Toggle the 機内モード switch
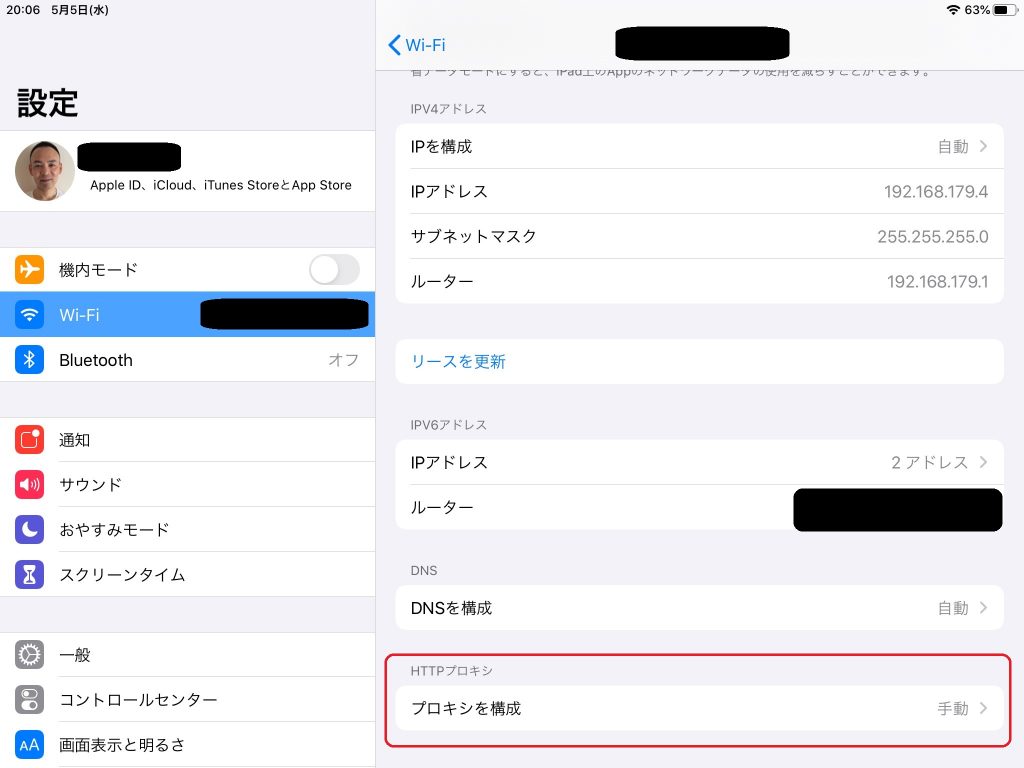 [x=334, y=270]
